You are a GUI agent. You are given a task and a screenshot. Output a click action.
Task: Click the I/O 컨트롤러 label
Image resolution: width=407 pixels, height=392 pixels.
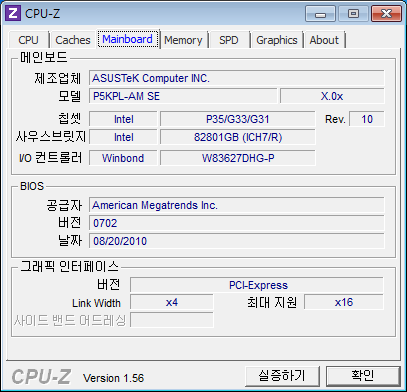pyautogui.click(x=50, y=158)
